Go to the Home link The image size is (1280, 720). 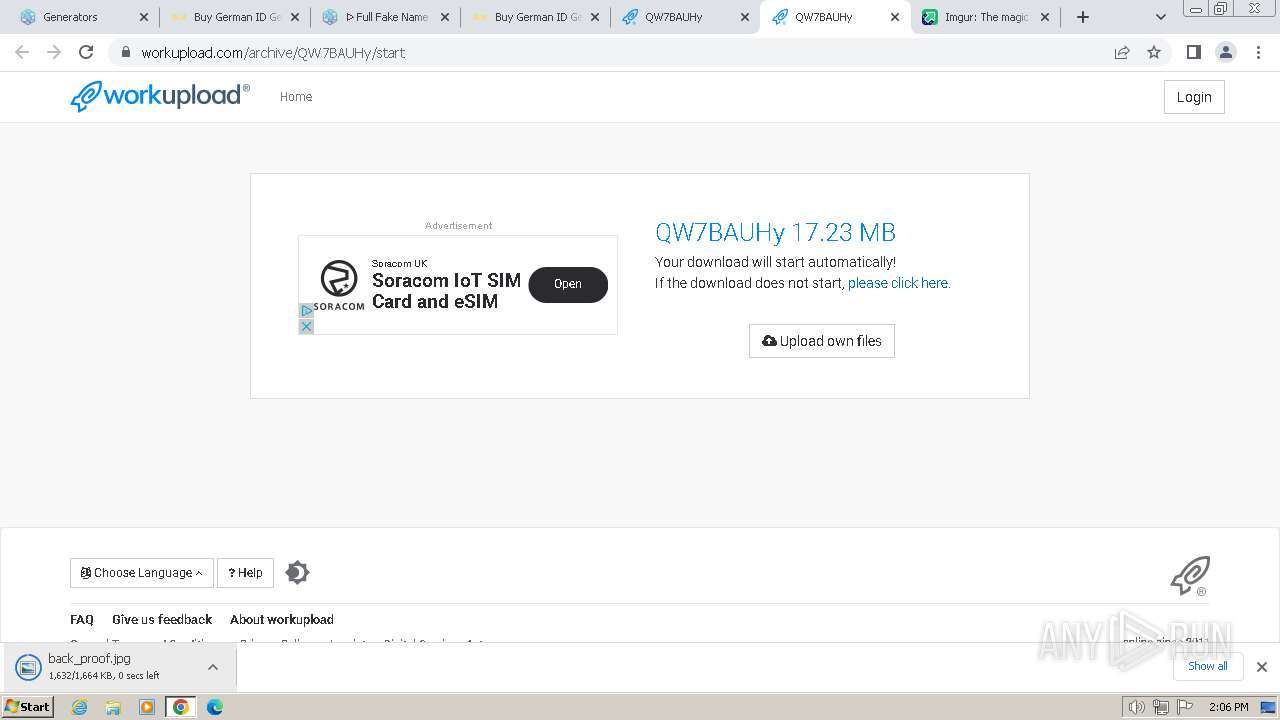click(x=296, y=97)
